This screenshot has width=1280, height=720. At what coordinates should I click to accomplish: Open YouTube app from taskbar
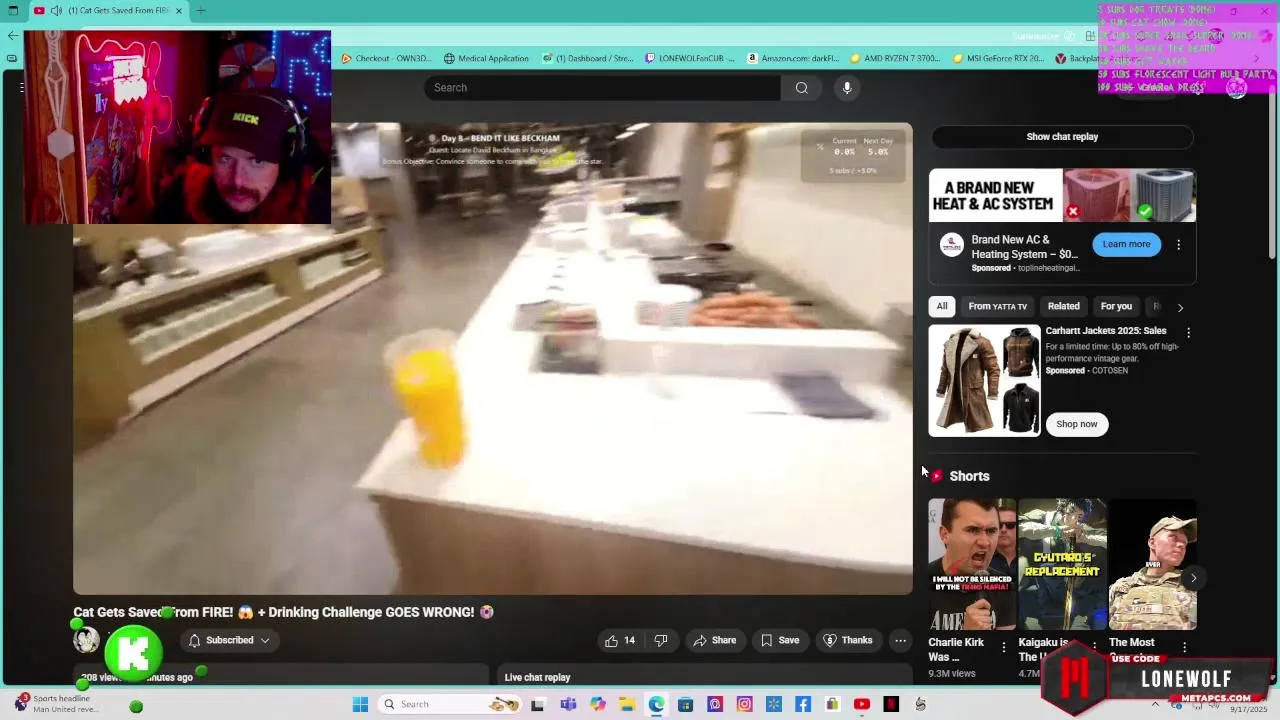click(862, 704)
